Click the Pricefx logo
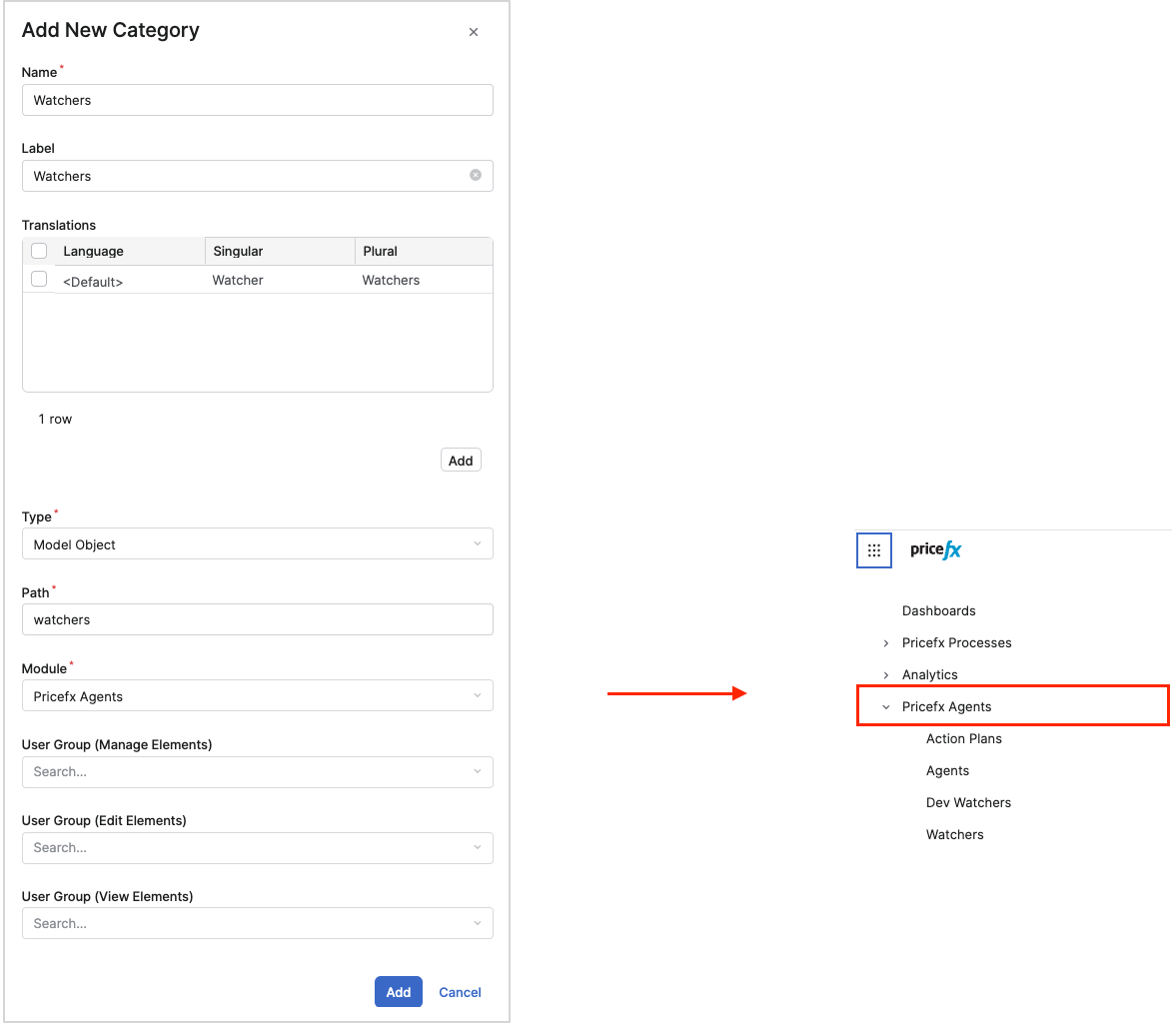Image resolution: width=1176 pixels, height=1023 pixels. [935, 549]
